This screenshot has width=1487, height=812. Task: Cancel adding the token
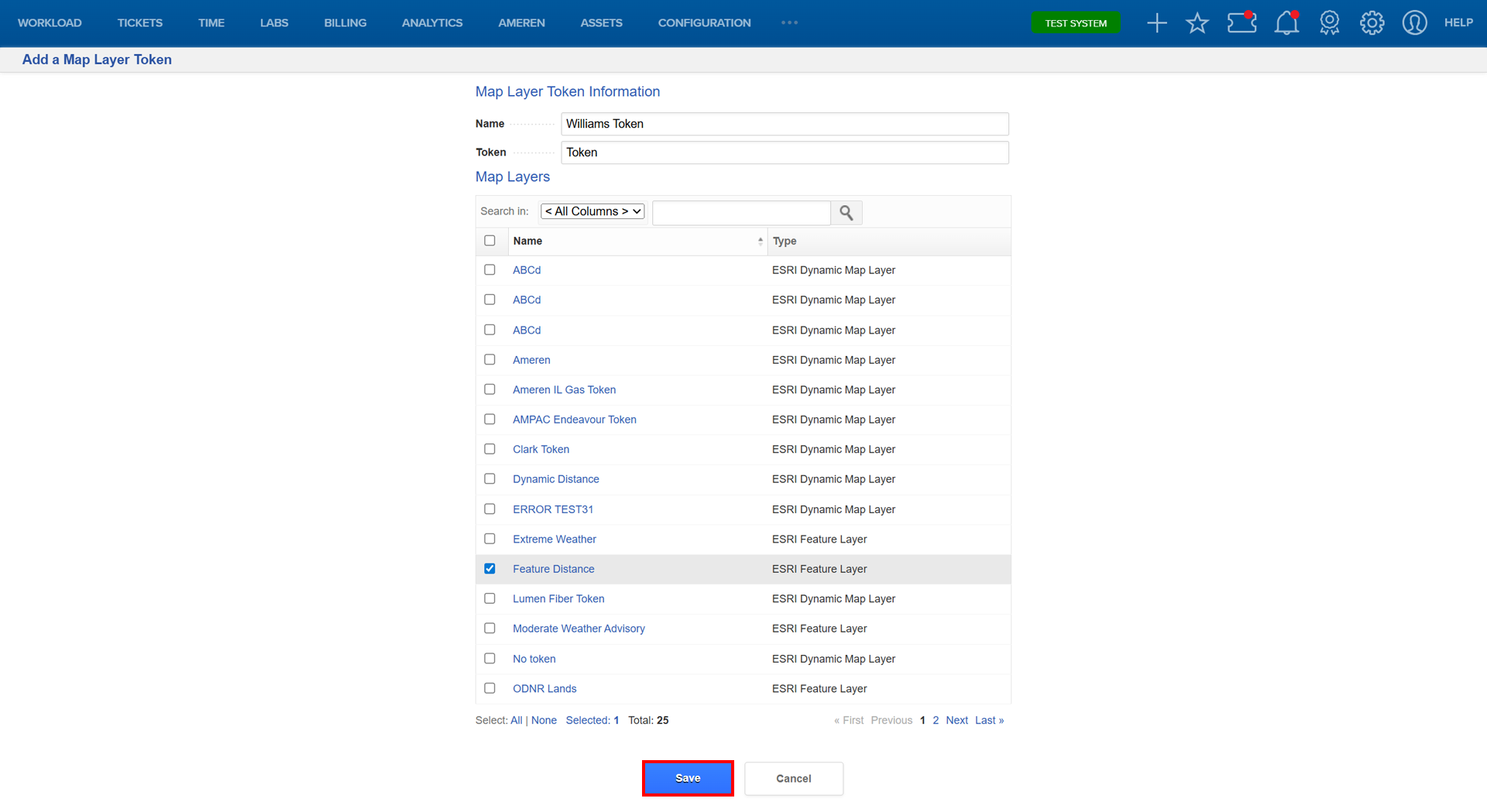coord(794,779)
